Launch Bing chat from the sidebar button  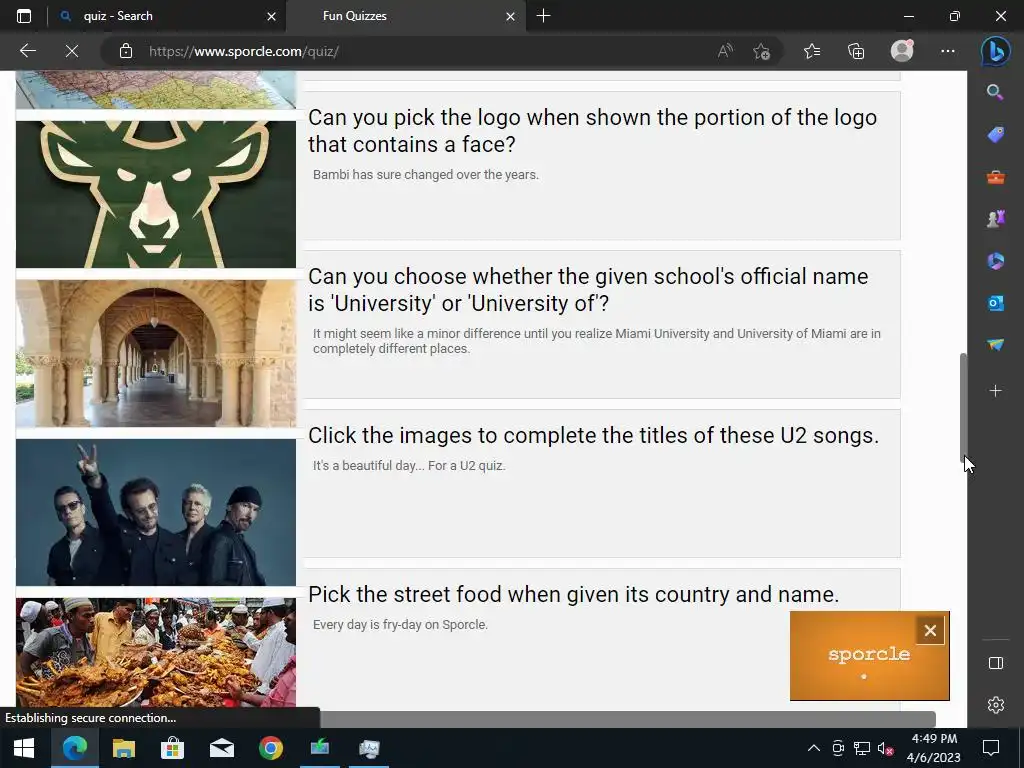tap(995, 52)
